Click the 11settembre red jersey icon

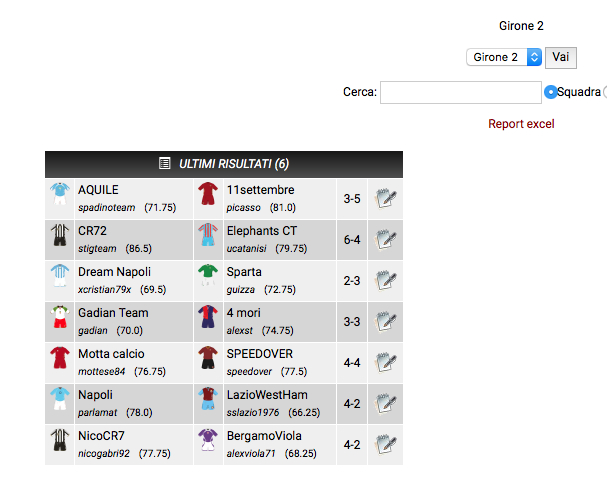(207, 196)
